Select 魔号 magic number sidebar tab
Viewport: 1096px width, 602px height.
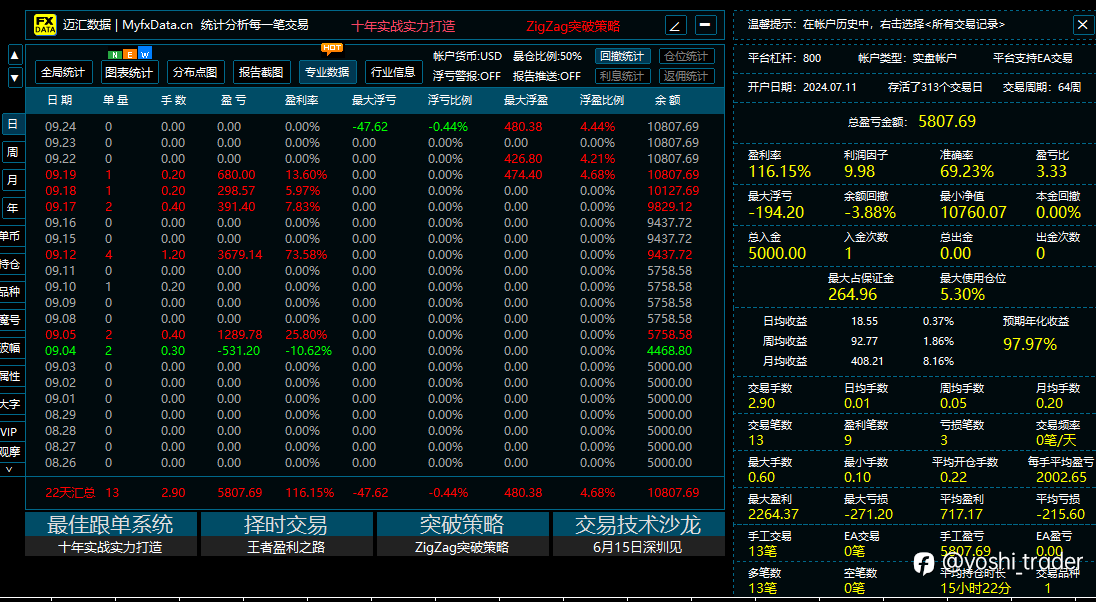tap(10, 320)
